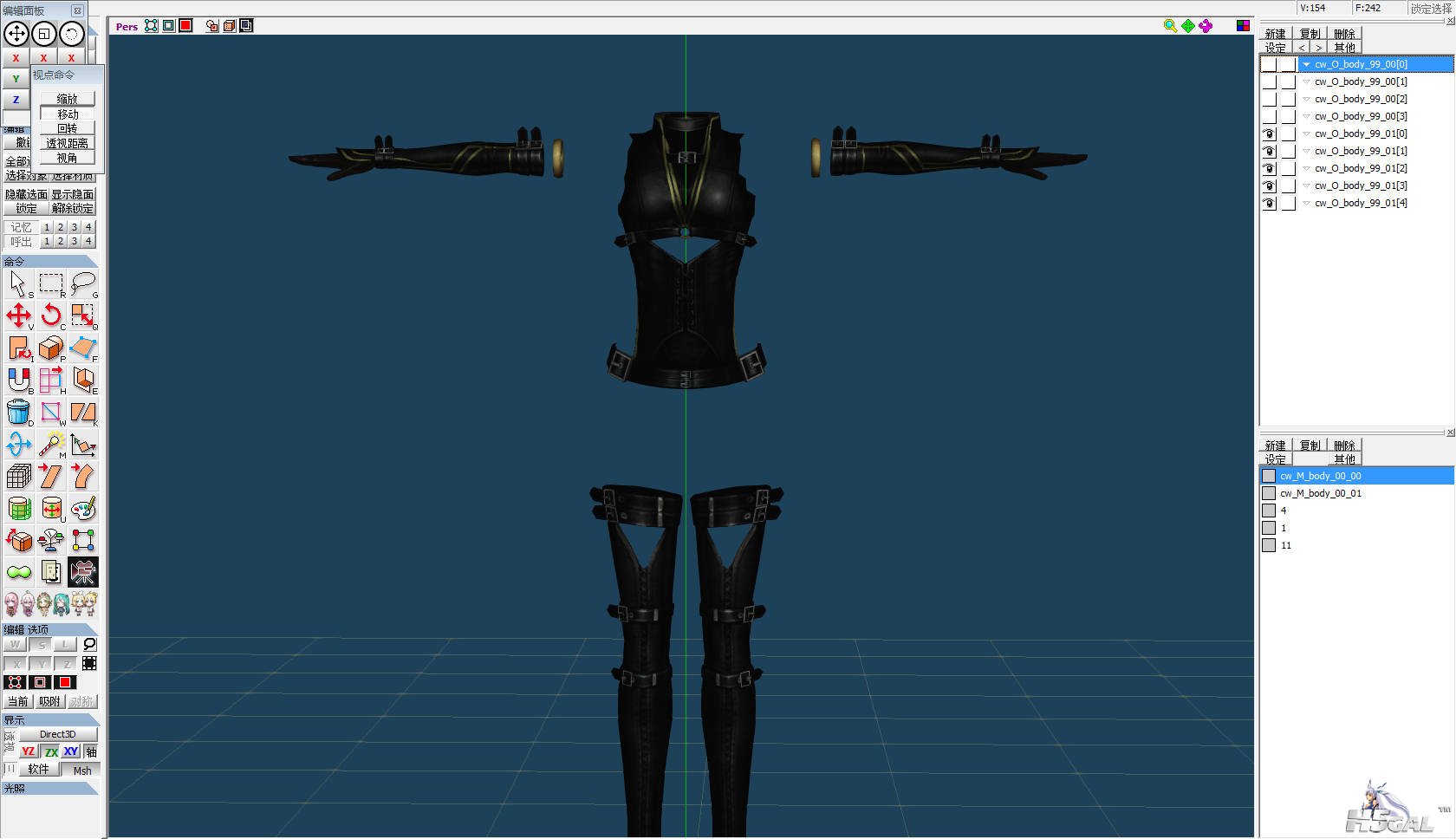Collapse the cw_O_body_99_00[0] tree arrow
The width and height of the screenshot is (1456, 839).
(x=1306, y=64)
